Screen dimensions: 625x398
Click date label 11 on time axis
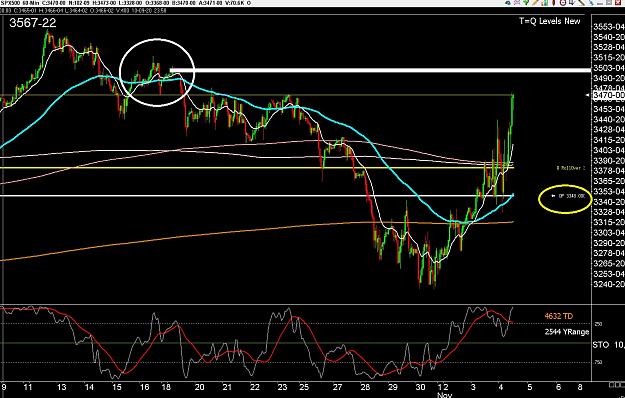click(28, 387)
